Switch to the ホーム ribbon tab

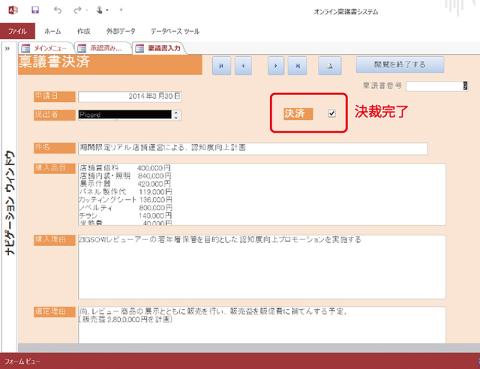(53, 31)
